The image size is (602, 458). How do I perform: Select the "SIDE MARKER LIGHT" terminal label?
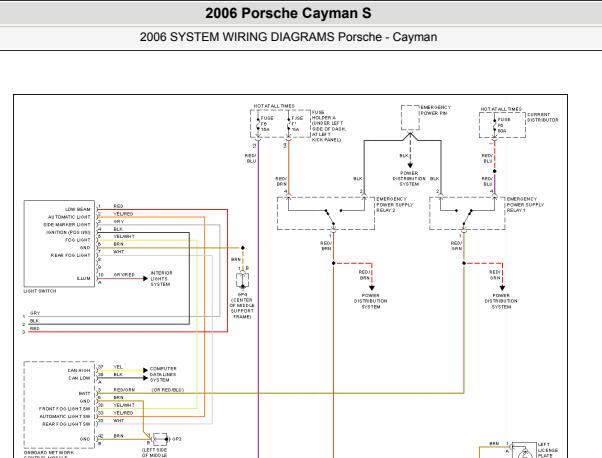coord(67,225)
